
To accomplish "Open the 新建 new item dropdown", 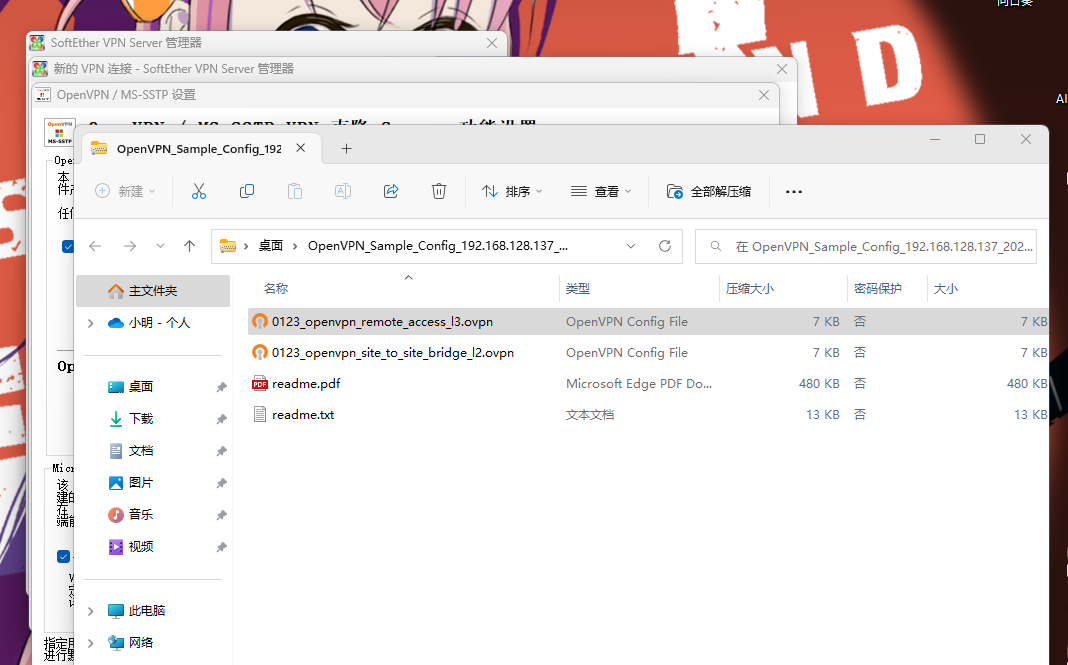I will [125, 191].
